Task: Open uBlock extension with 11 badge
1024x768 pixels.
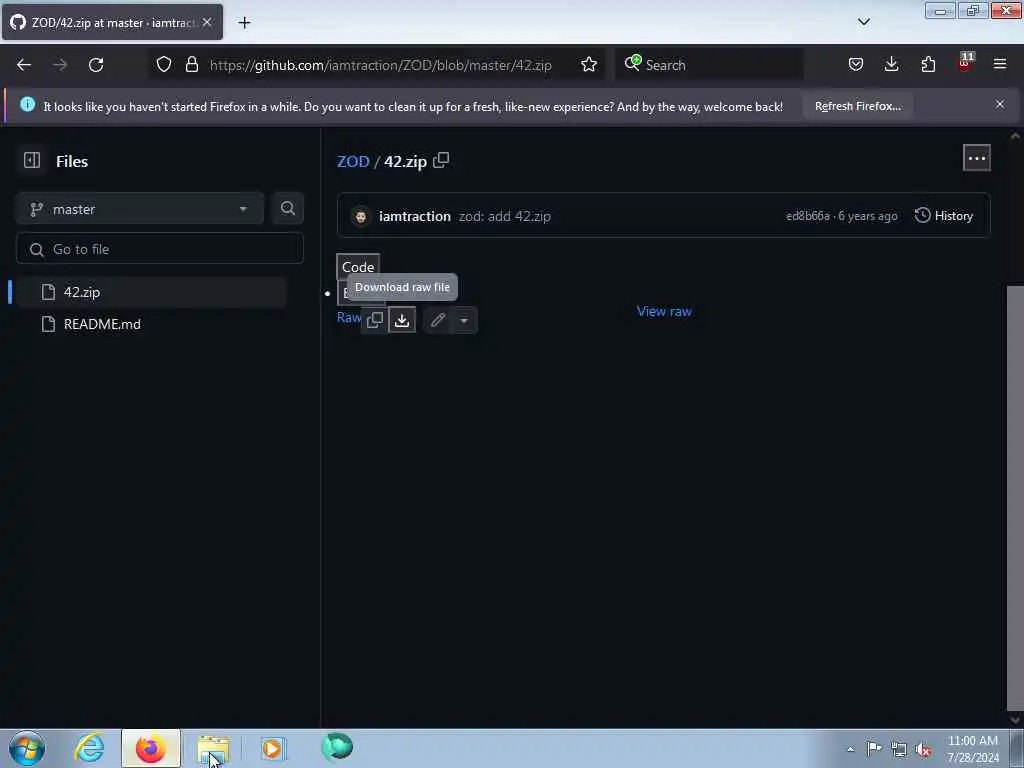Action: (965, 63)
